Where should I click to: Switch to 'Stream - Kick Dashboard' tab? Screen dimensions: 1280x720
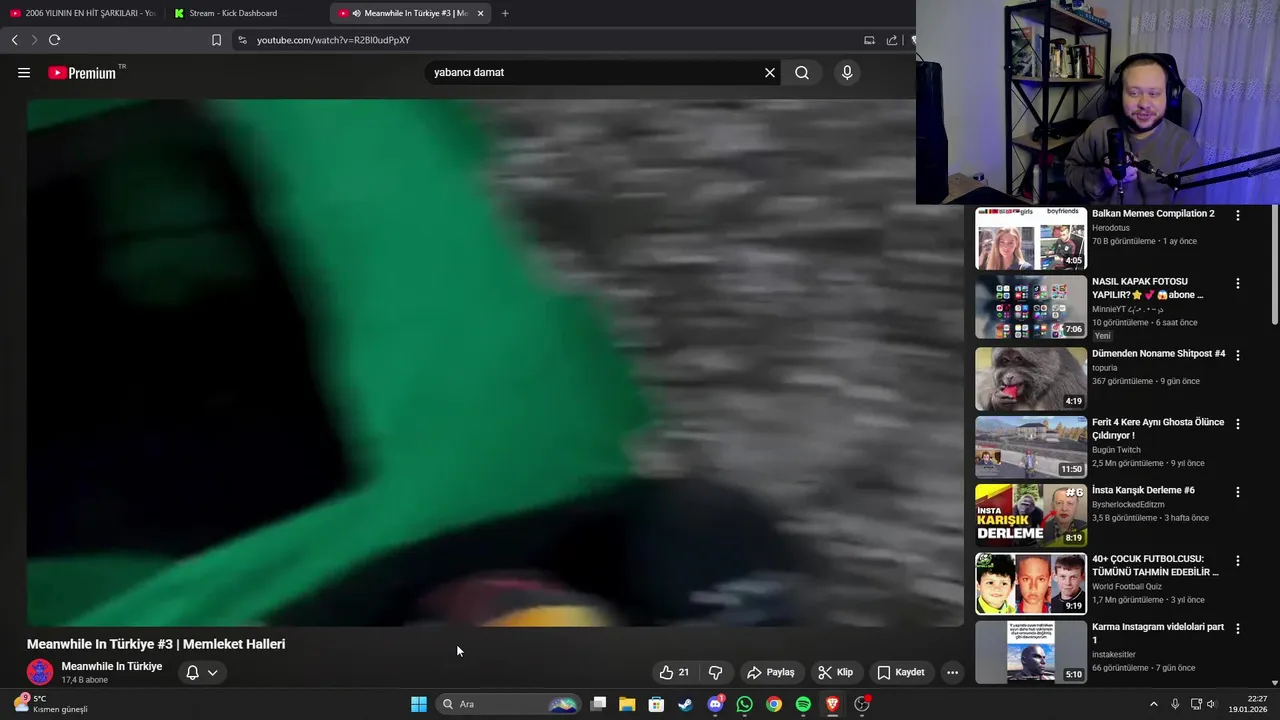(x=245, y=13)
